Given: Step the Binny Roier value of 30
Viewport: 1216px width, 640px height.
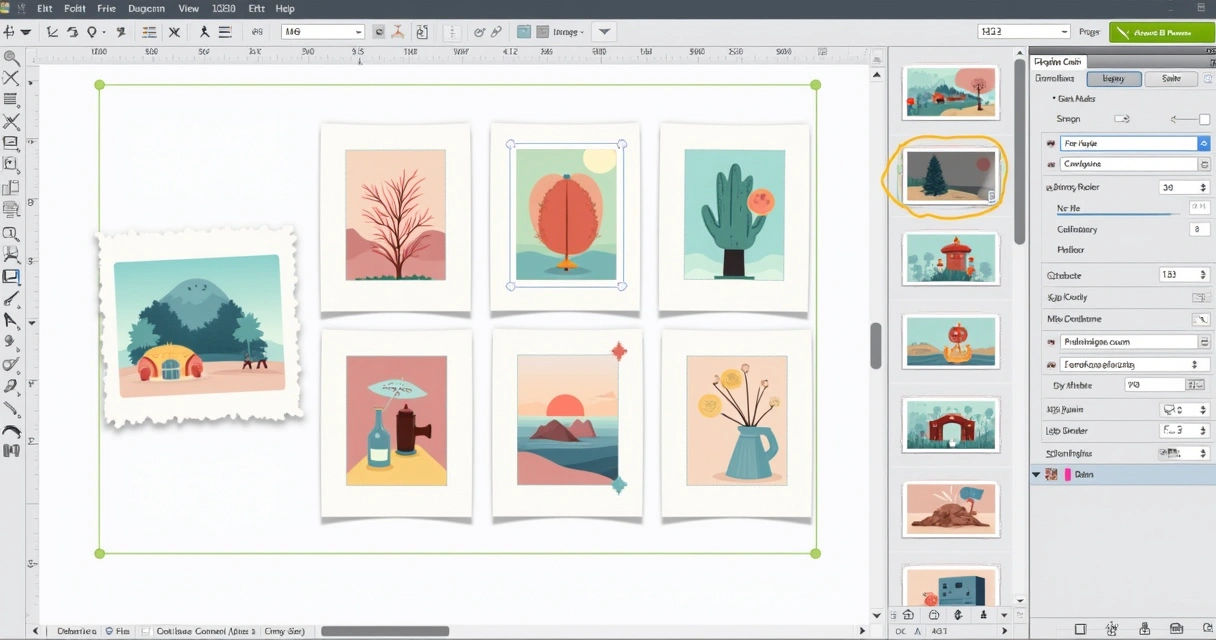Looking at the screenshot, I should (1201, 187).
